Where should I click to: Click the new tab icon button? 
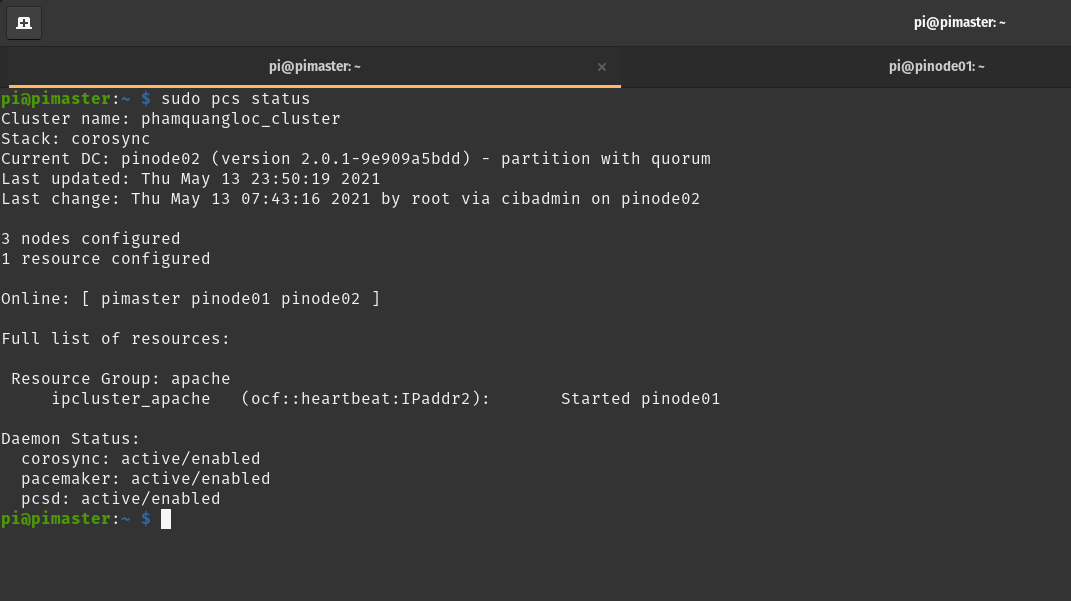click(24, 22)
